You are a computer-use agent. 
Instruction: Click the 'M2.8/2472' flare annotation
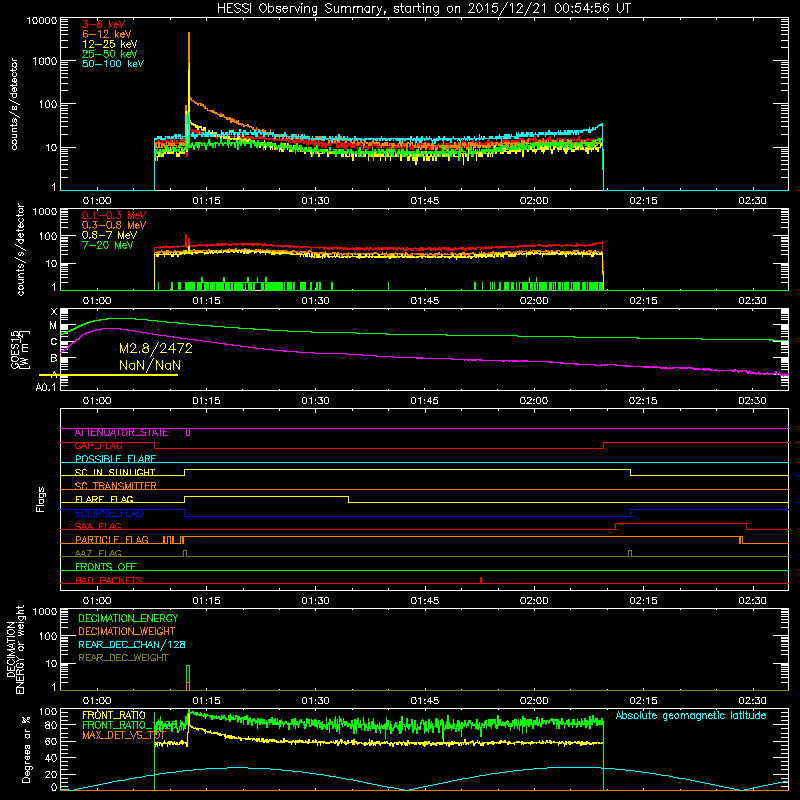tap(156, 348)
